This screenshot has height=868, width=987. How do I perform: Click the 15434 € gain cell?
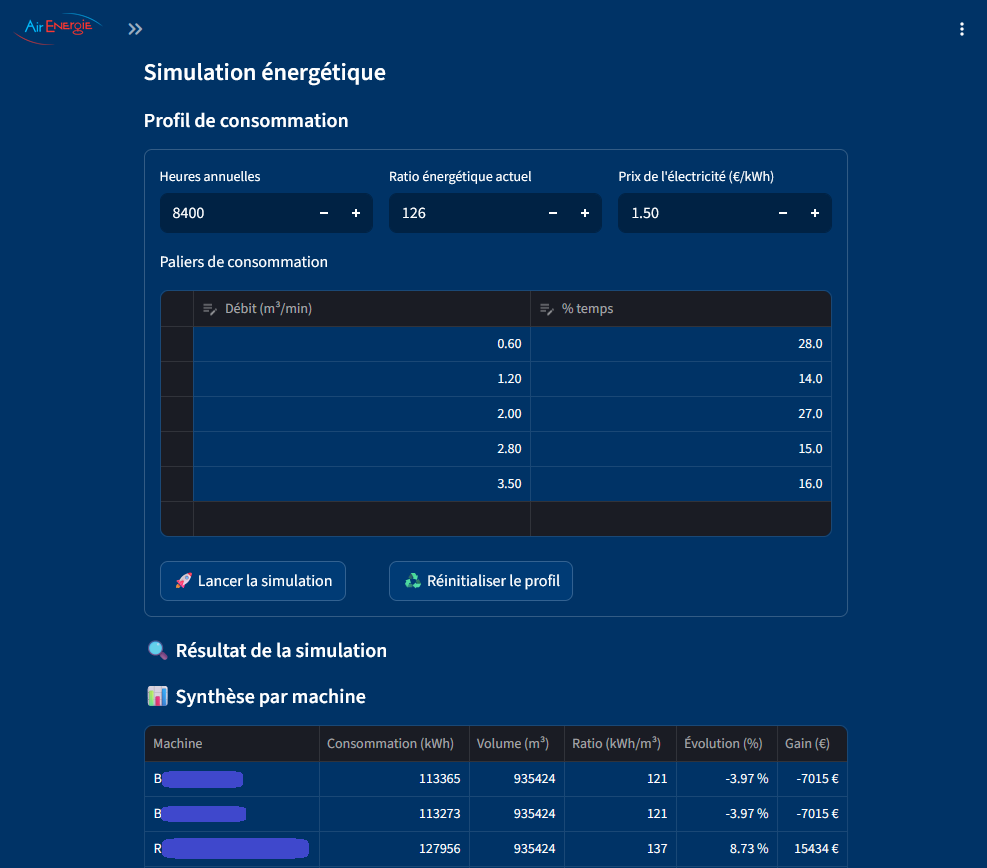click(x=812, y=848)
